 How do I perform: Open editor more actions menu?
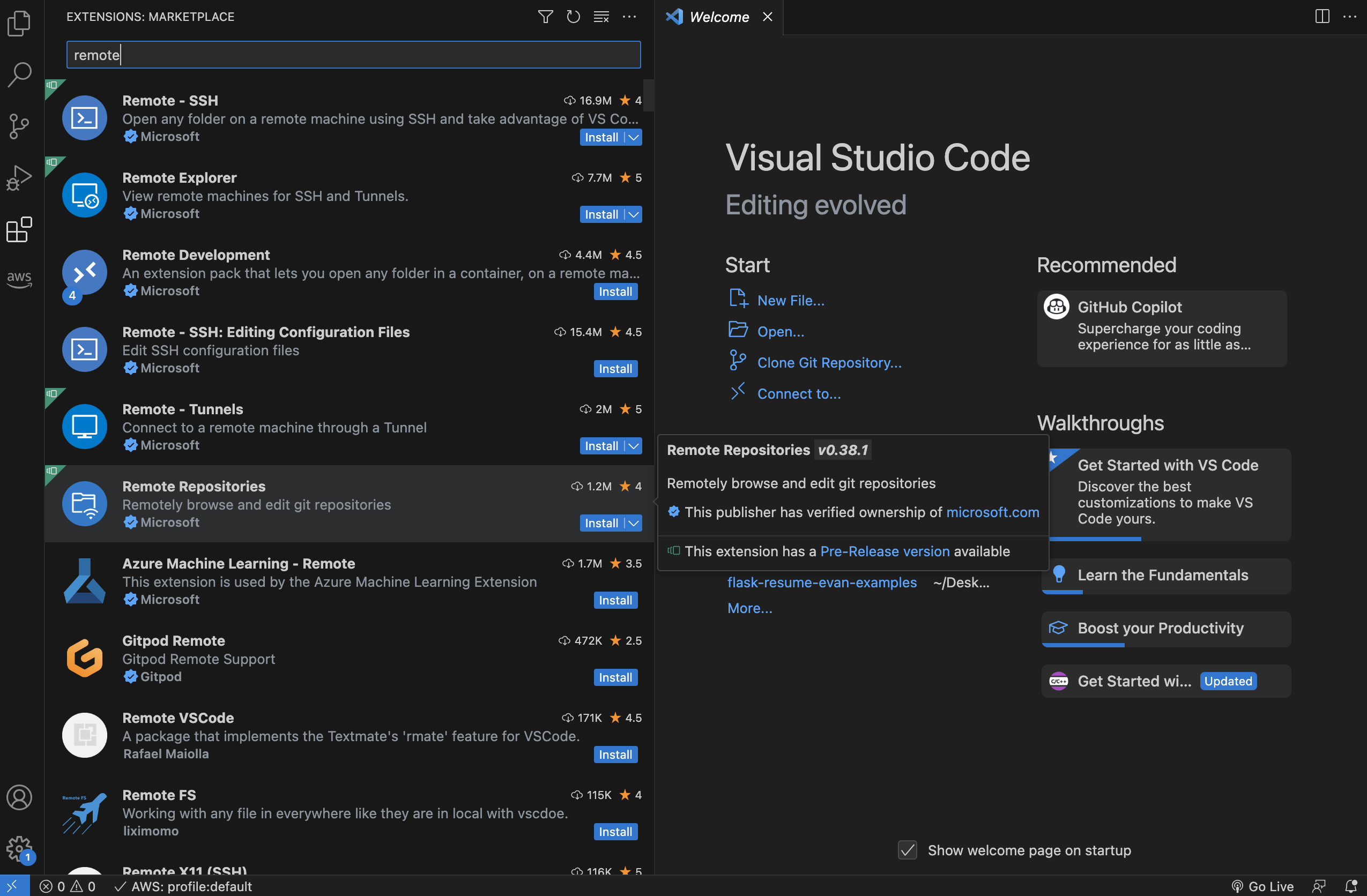click(1350, 17)
